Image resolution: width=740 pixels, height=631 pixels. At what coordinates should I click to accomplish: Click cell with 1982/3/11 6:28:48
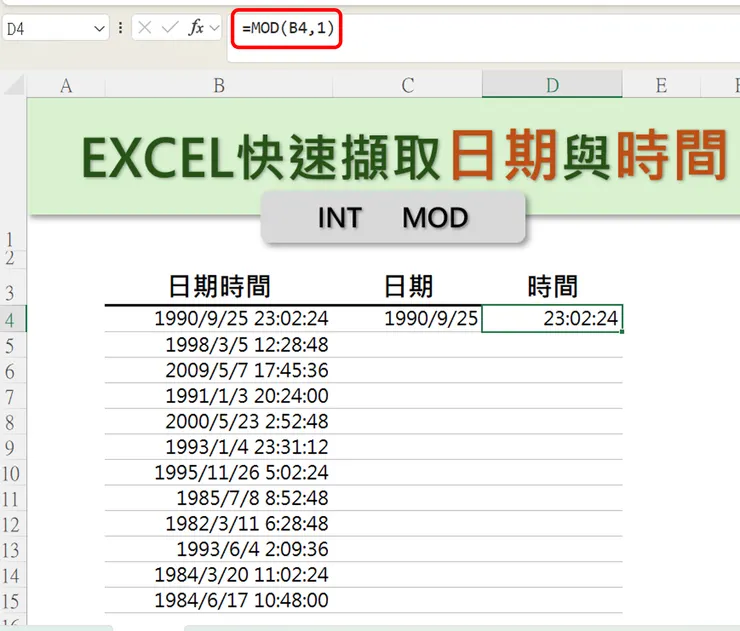click(219, 523)
